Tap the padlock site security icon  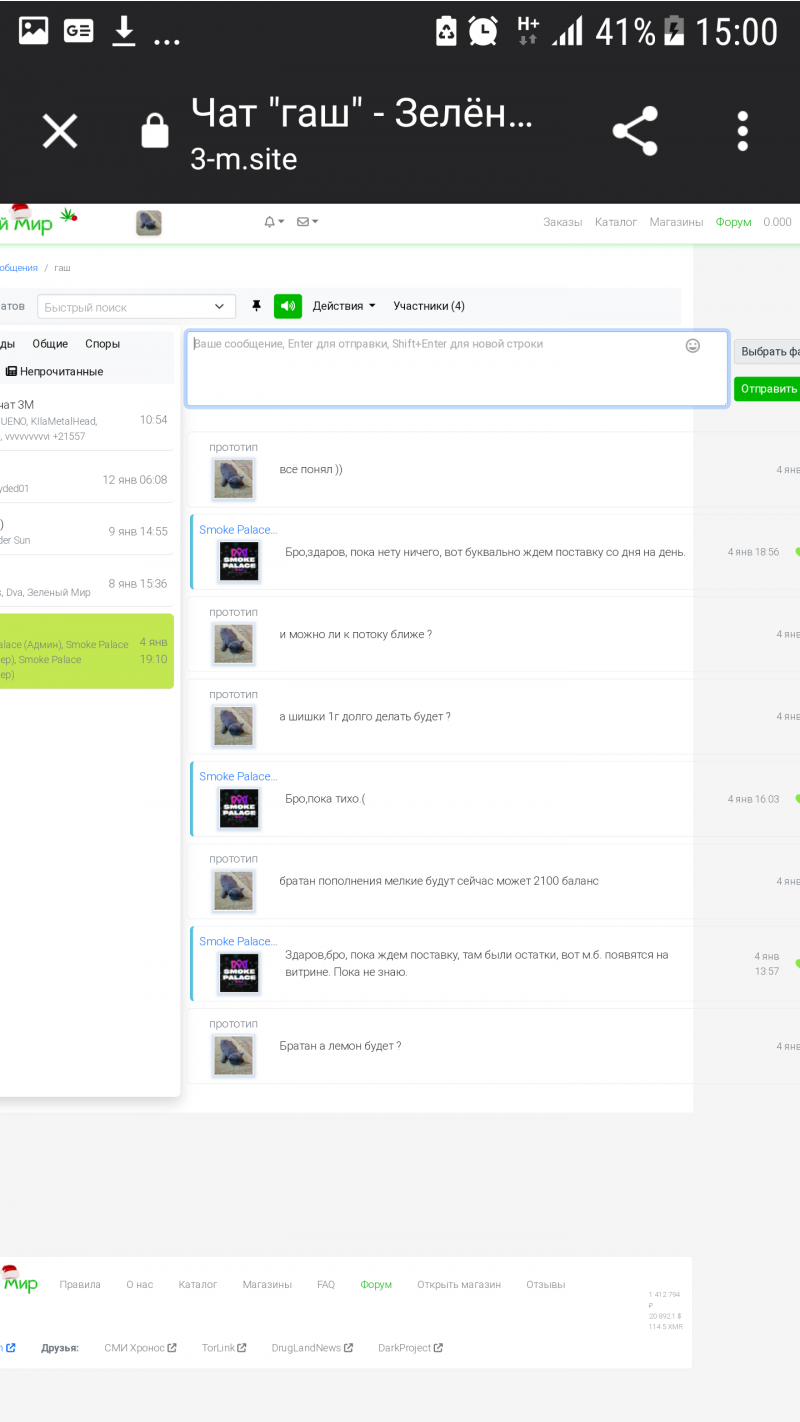[155, 131]
